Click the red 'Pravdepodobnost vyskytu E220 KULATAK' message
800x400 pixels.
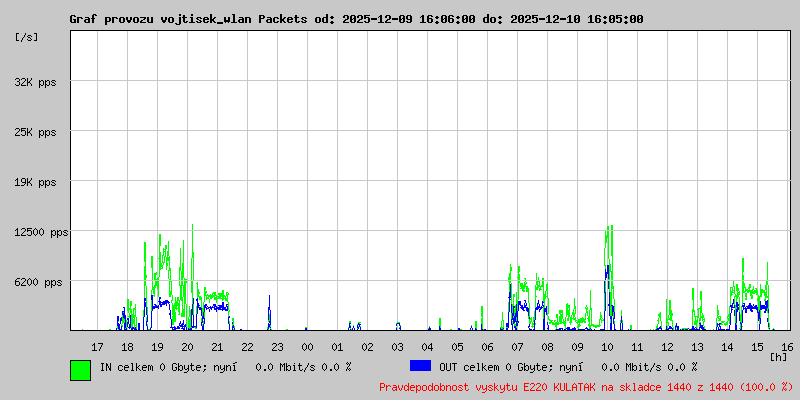click(487, 387)
